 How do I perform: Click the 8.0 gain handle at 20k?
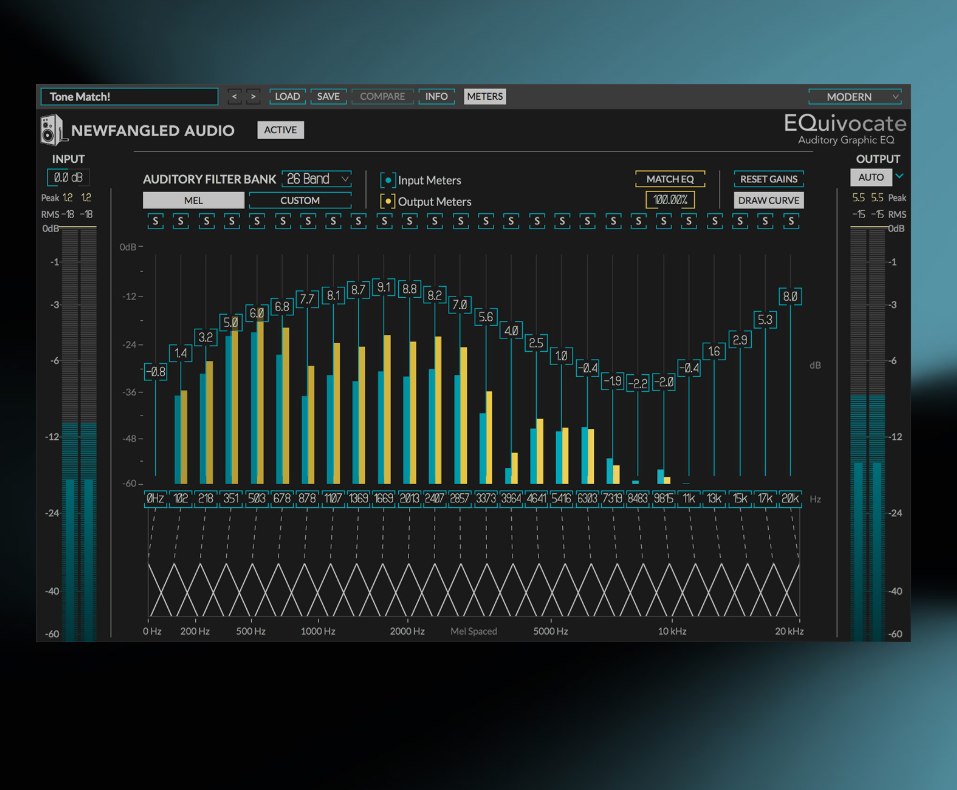[x=790, y=296]
